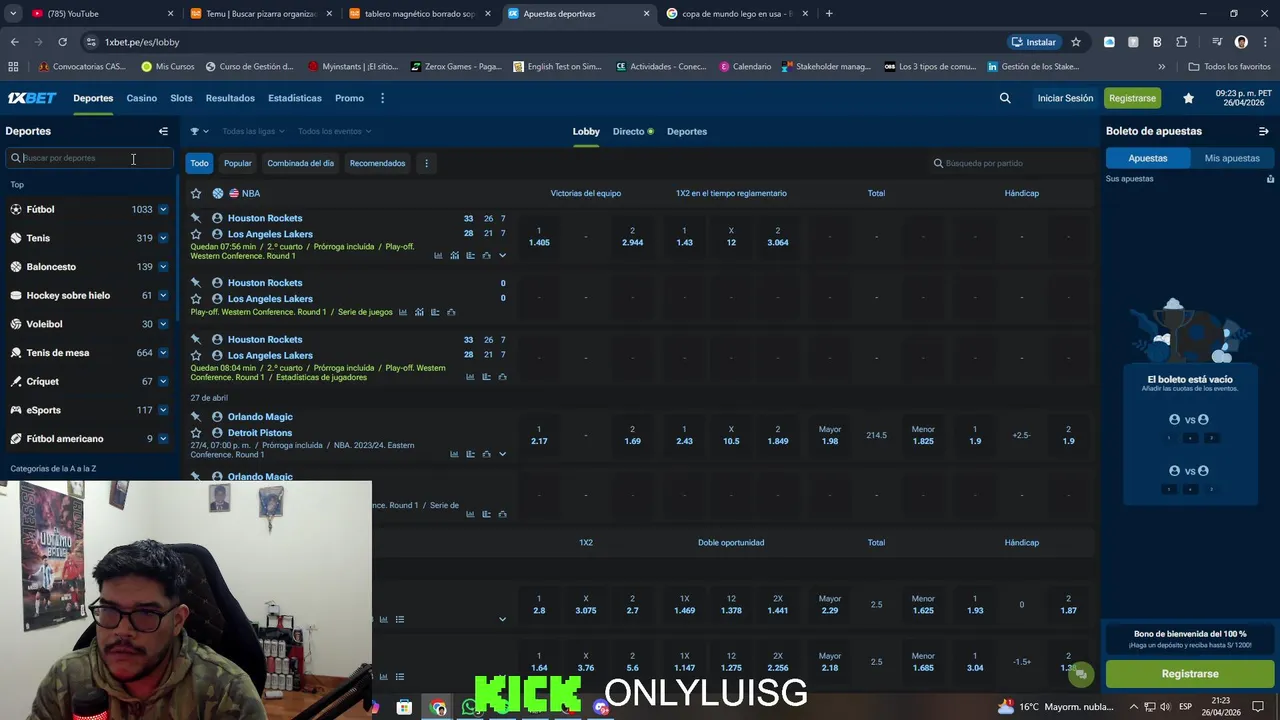Image resolution: width=1280 pixels, height=720 pixels.
Task: Select the 1.405 odds for Houston Rockets
Action: [x=539, y=237]
